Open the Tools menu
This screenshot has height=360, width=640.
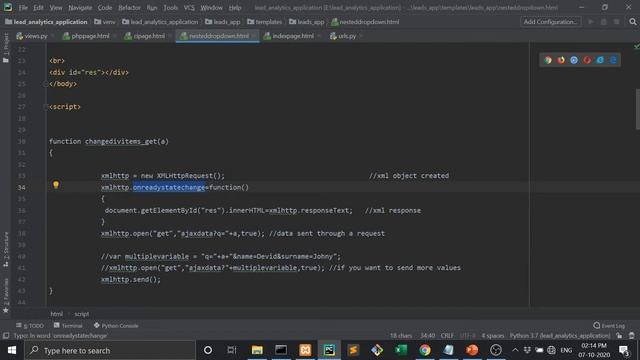pyautogui.click(x=171, y=7)
